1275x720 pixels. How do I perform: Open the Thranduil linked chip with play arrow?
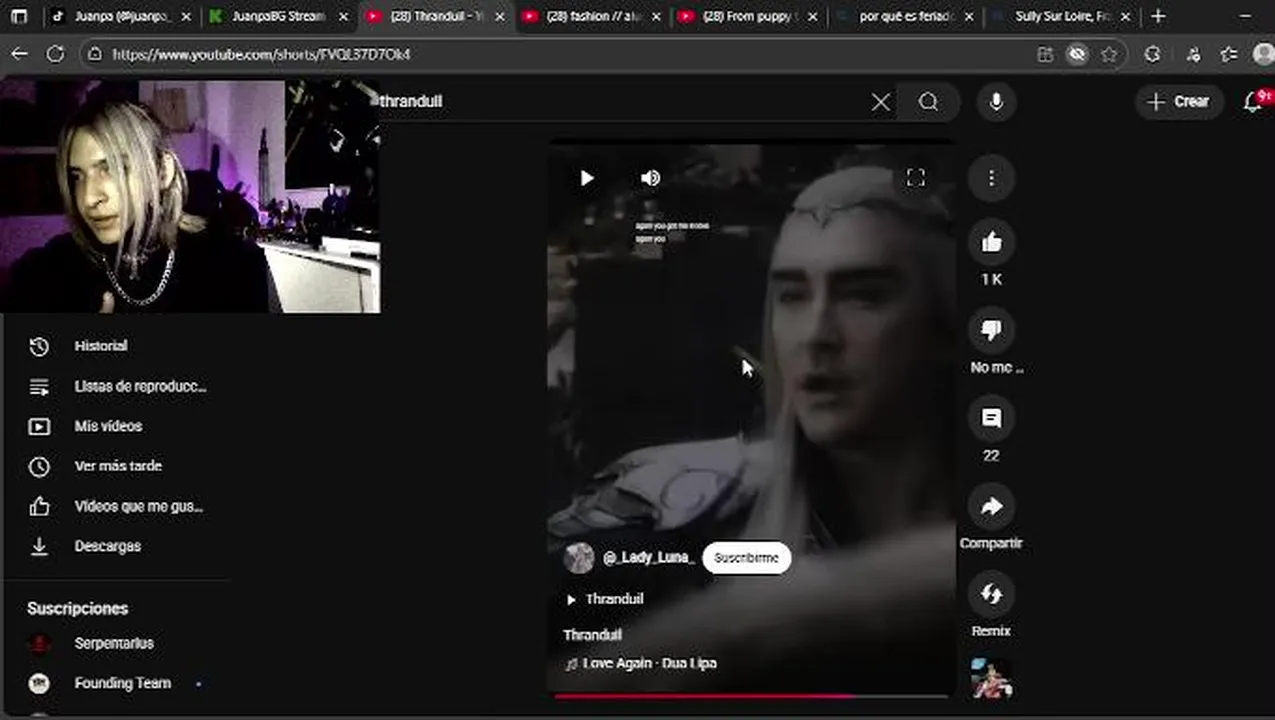coord(605,599)
